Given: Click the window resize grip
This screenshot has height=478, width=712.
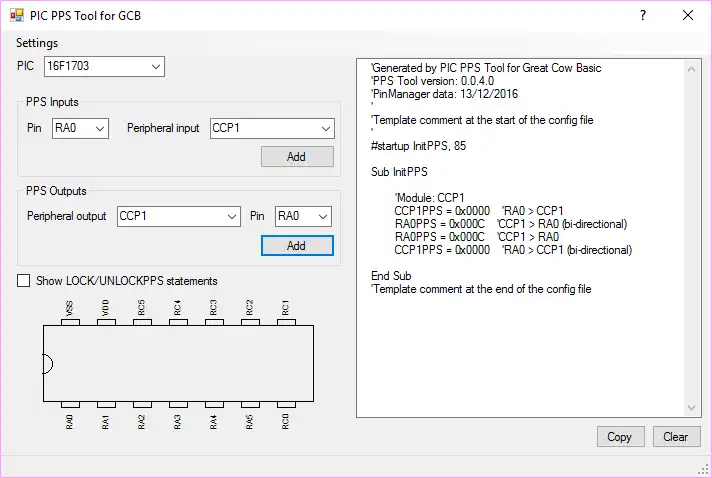Looking at the screenshot, I should [704, 470].
